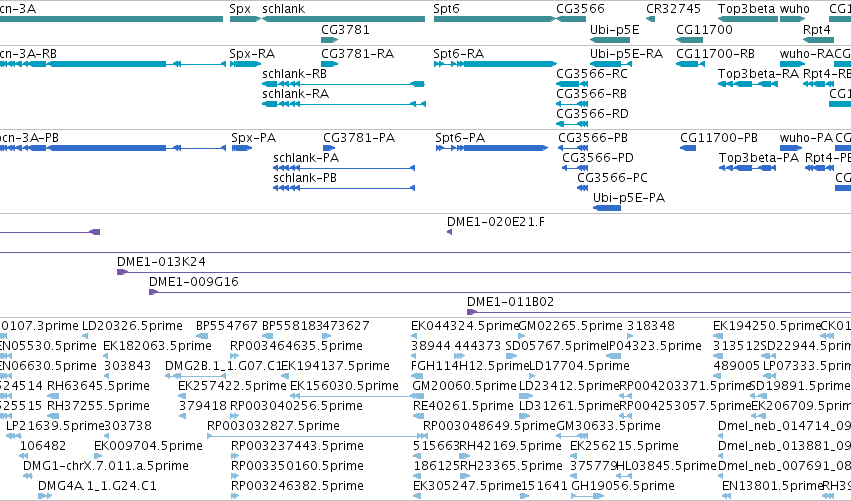Click the EK156030.5prime EST feature
Viewport: 851px width, 501px height.
pos(358,396)
